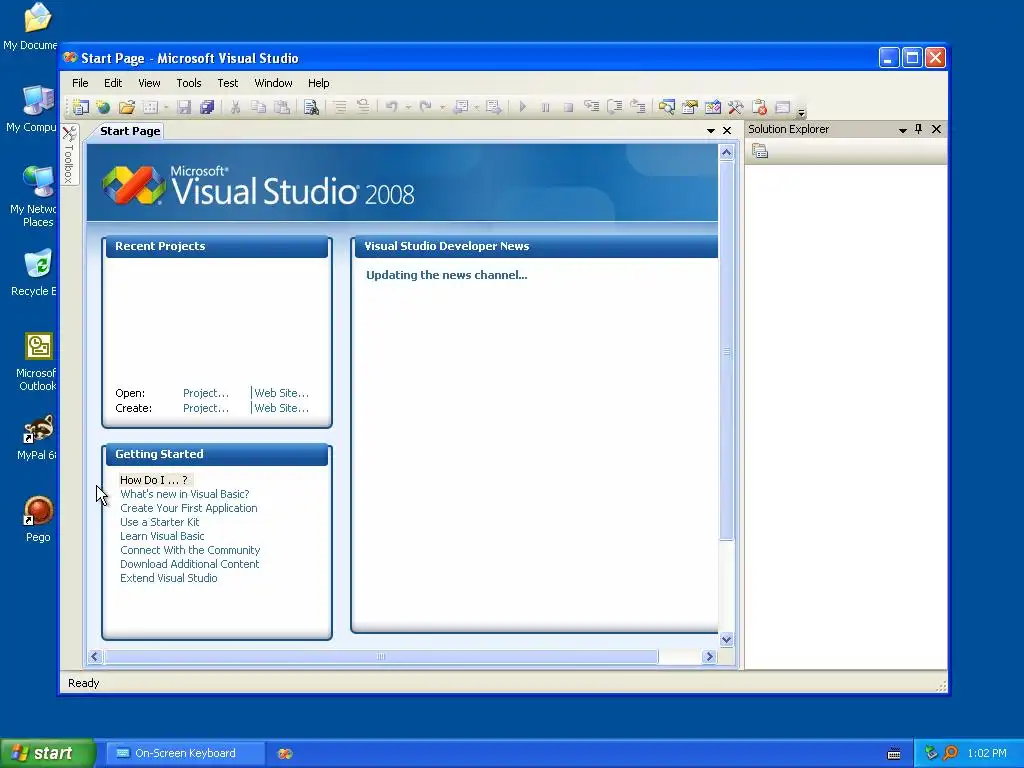Screen dimensions: 1024x768
Task: Click the Open File folder icon
Action: pyautogui.click(x=127, y=107)
